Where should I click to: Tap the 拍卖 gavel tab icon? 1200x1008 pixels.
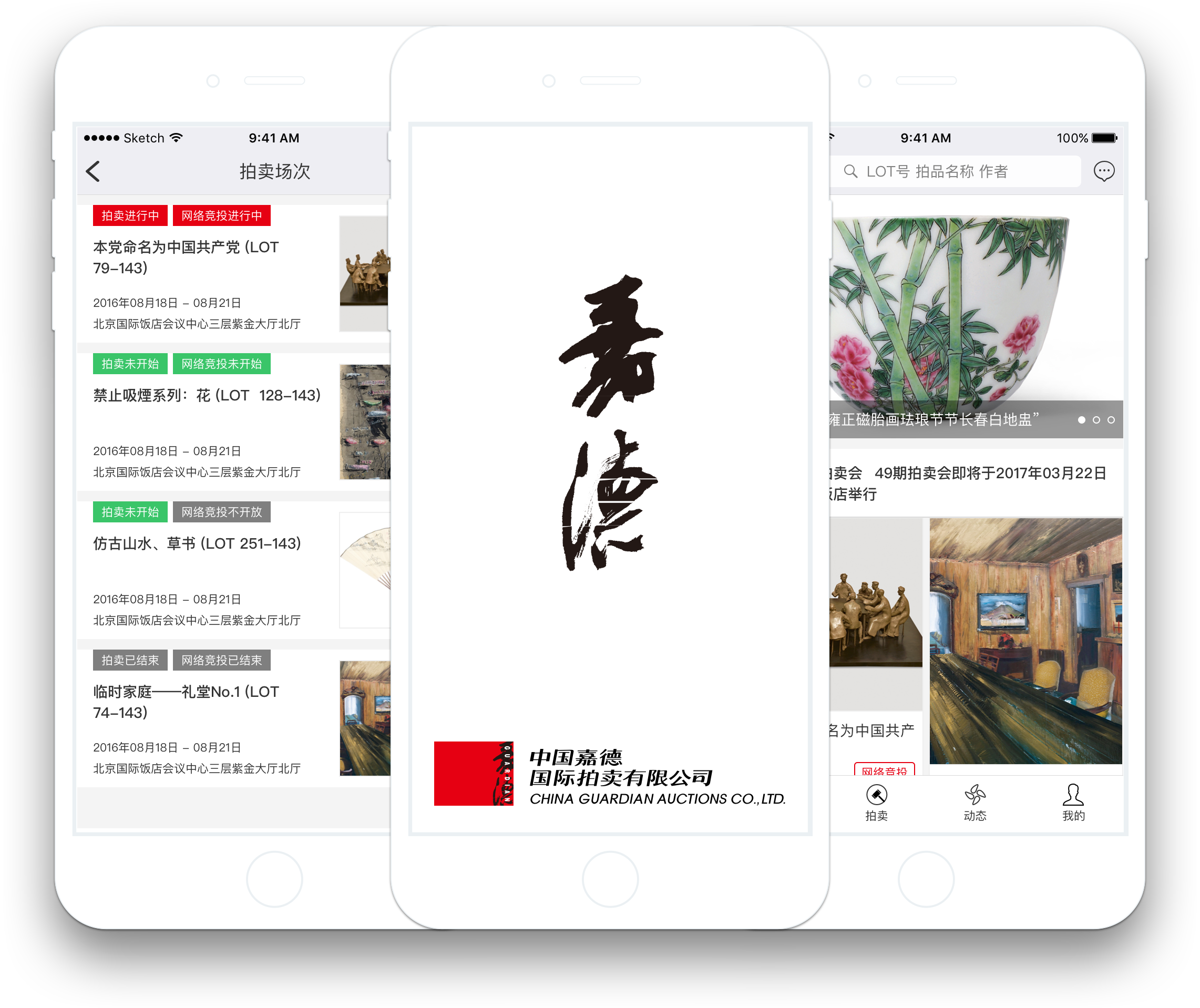pos(876,795)
